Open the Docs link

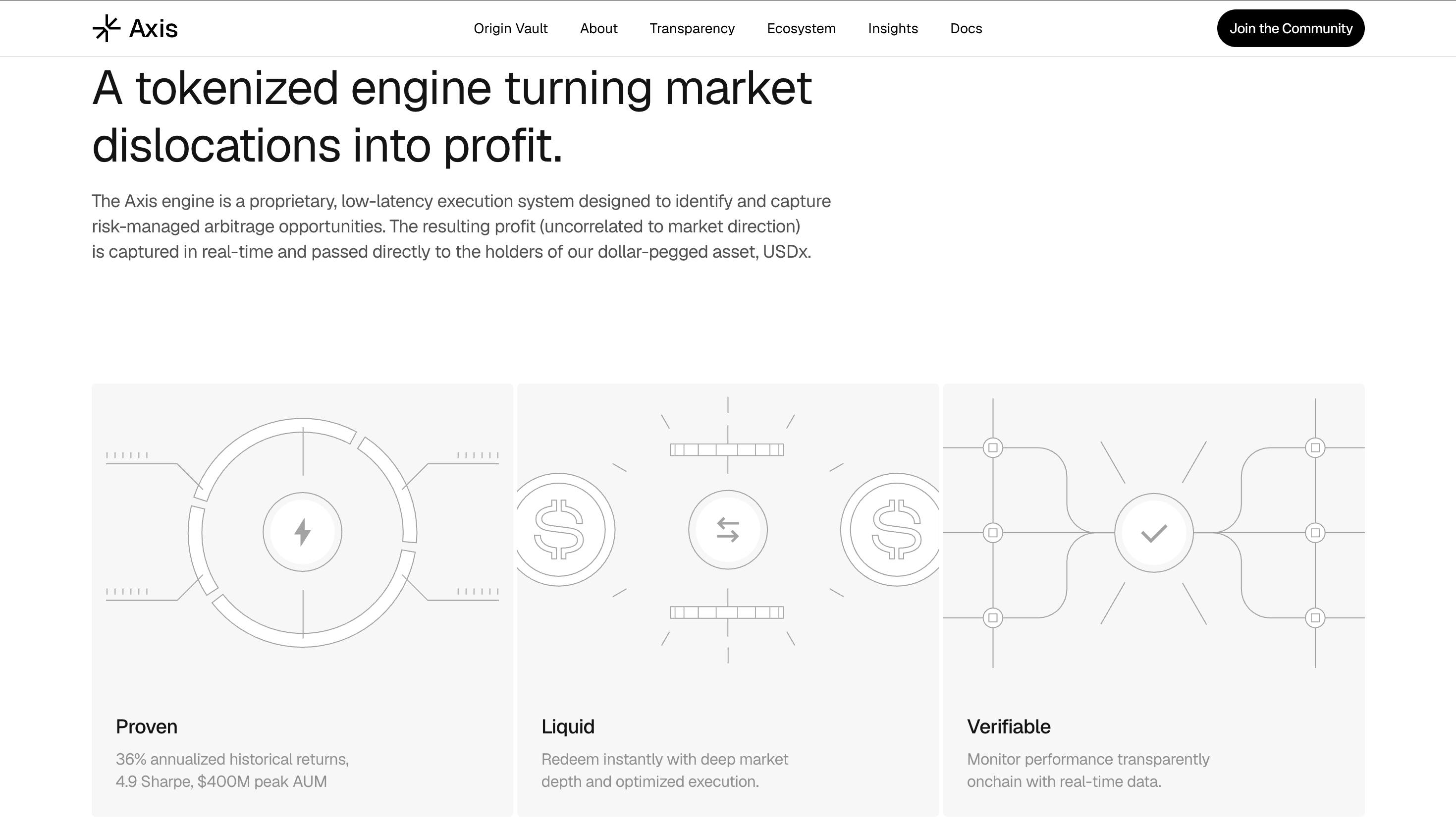click(x=966, y=29)
